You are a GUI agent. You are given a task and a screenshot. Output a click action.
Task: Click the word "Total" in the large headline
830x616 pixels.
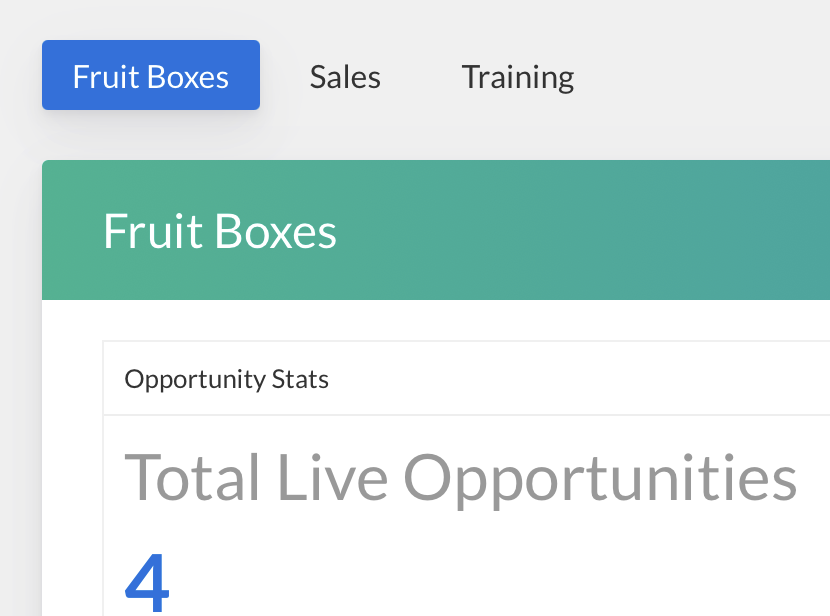193,478
